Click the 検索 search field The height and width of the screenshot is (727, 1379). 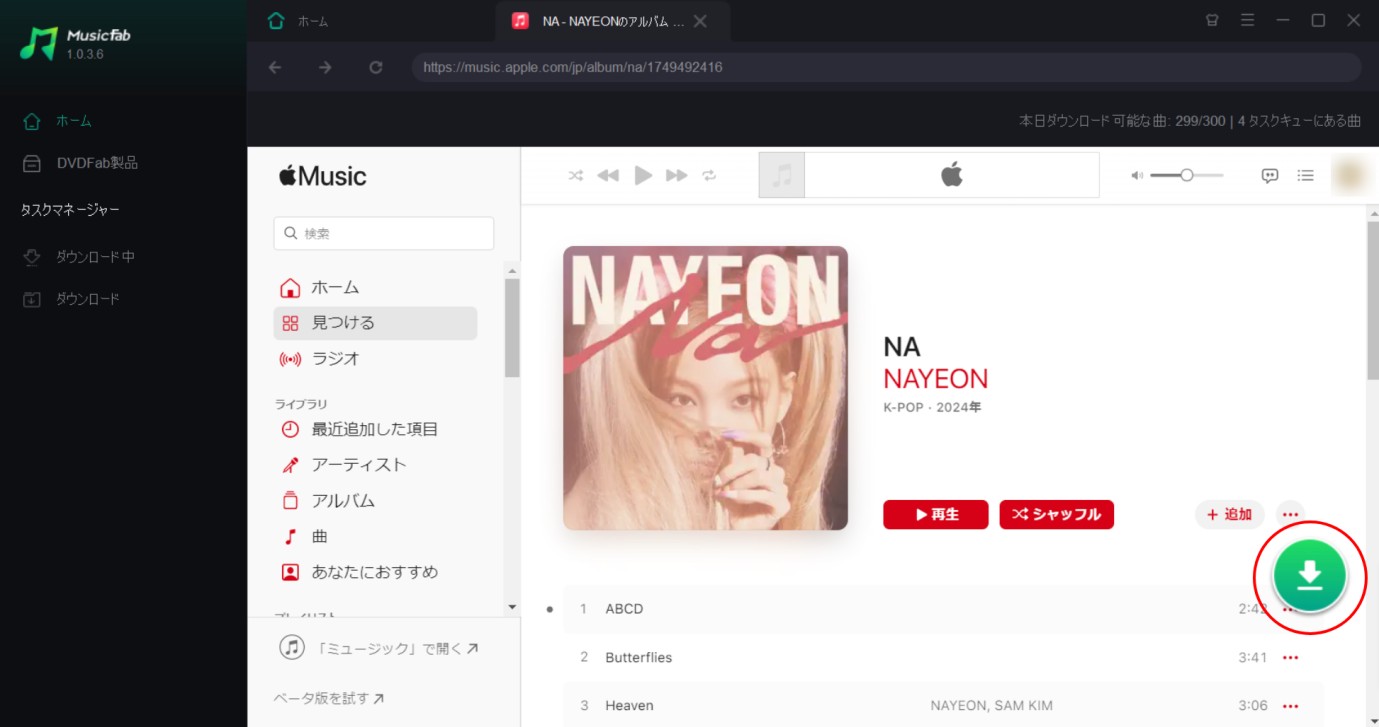click(x=383, y=233)
